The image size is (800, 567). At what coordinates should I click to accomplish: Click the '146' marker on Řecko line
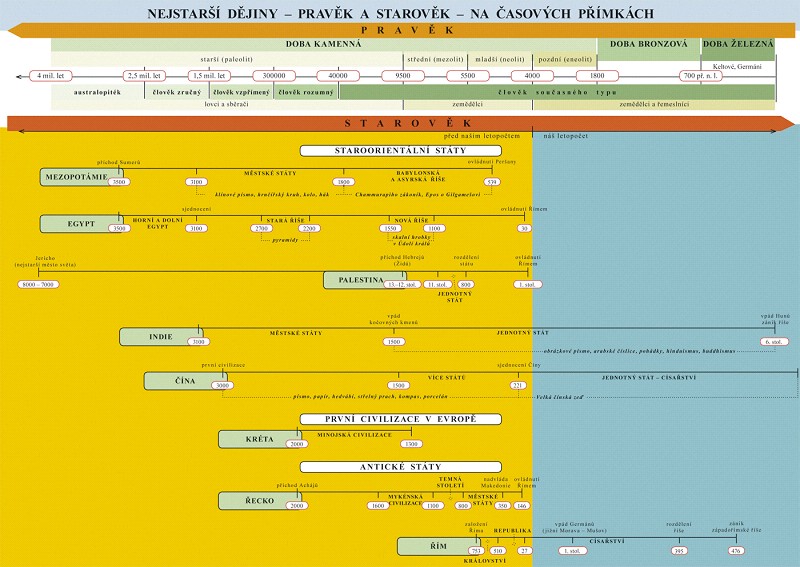(x=521, y=506)
